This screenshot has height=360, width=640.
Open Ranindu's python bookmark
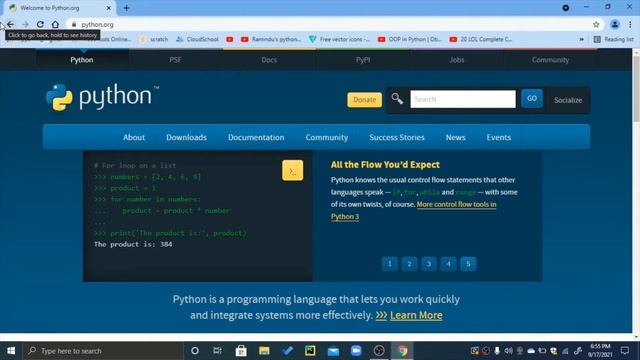pyautogui.click(x=271, y=39)
